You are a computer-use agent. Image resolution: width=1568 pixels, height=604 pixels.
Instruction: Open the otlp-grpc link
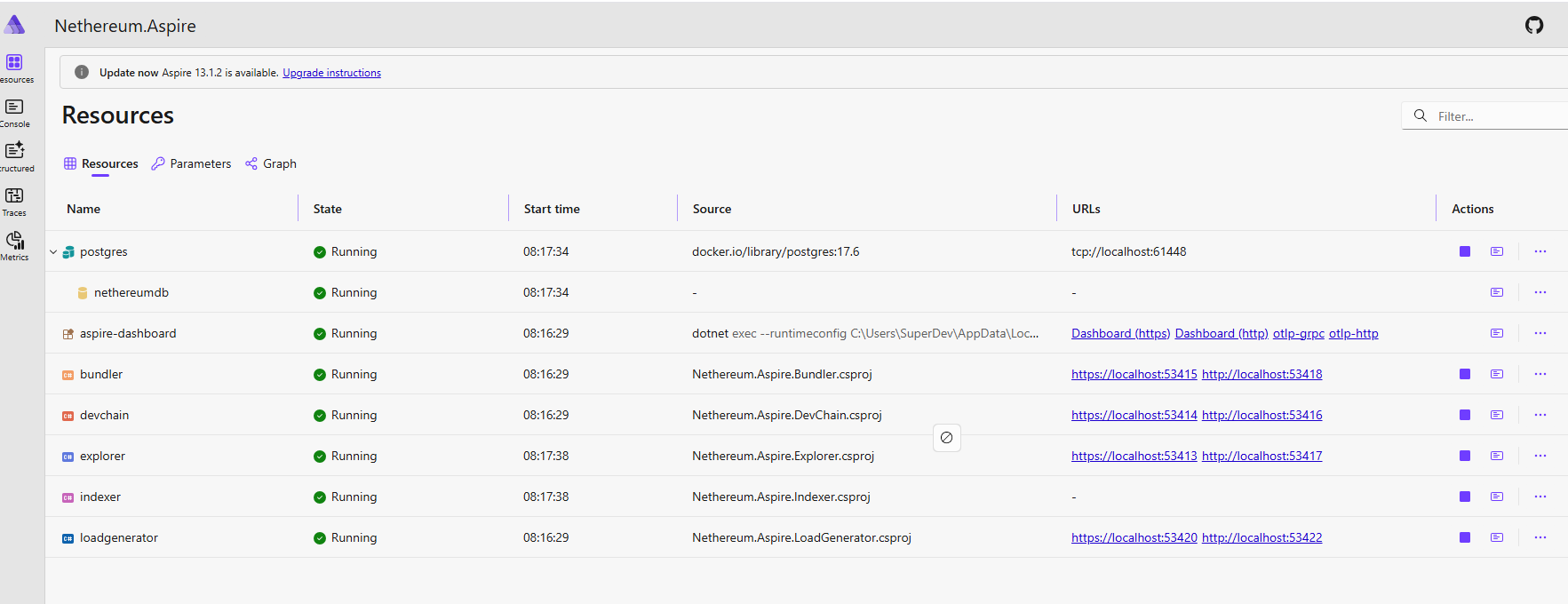tap(1299, 333)
